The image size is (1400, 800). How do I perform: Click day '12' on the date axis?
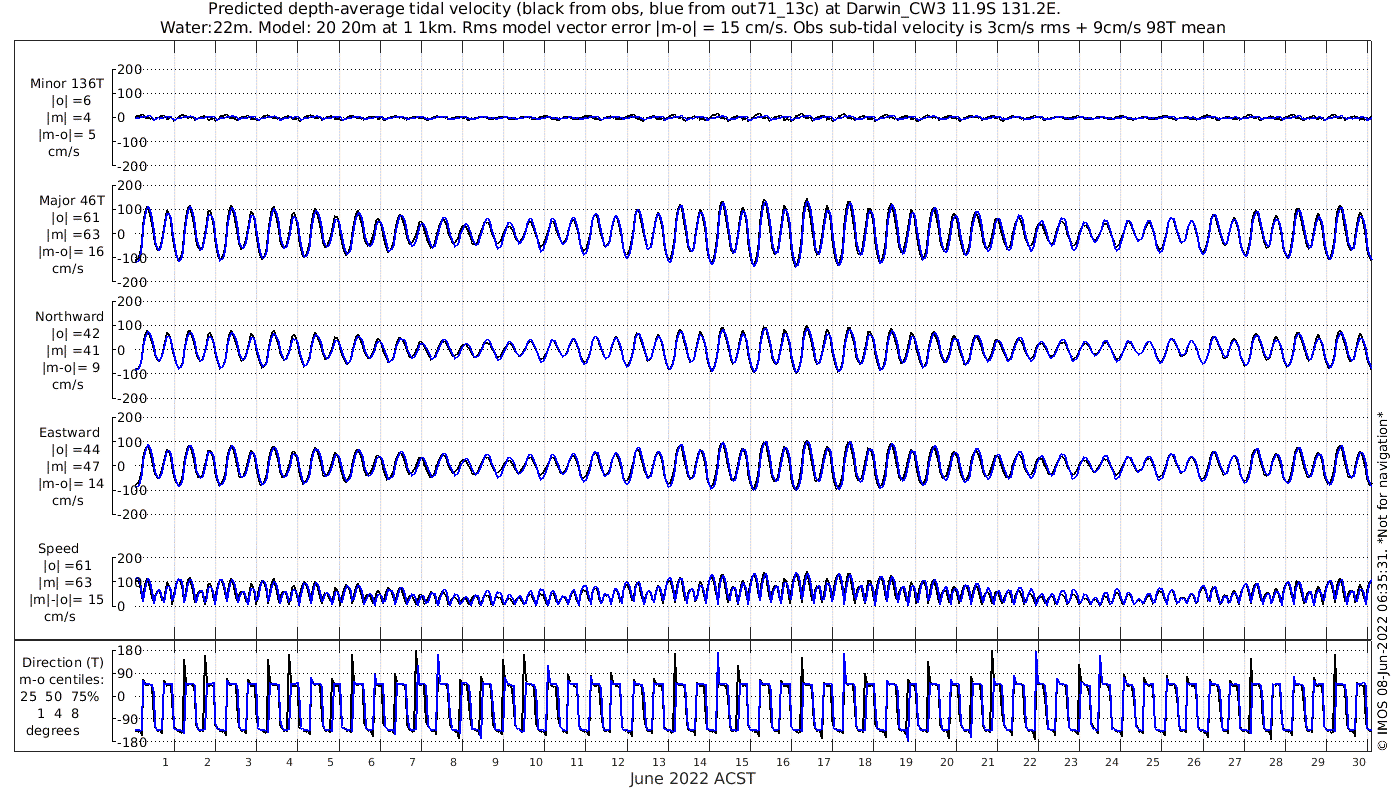618,762
